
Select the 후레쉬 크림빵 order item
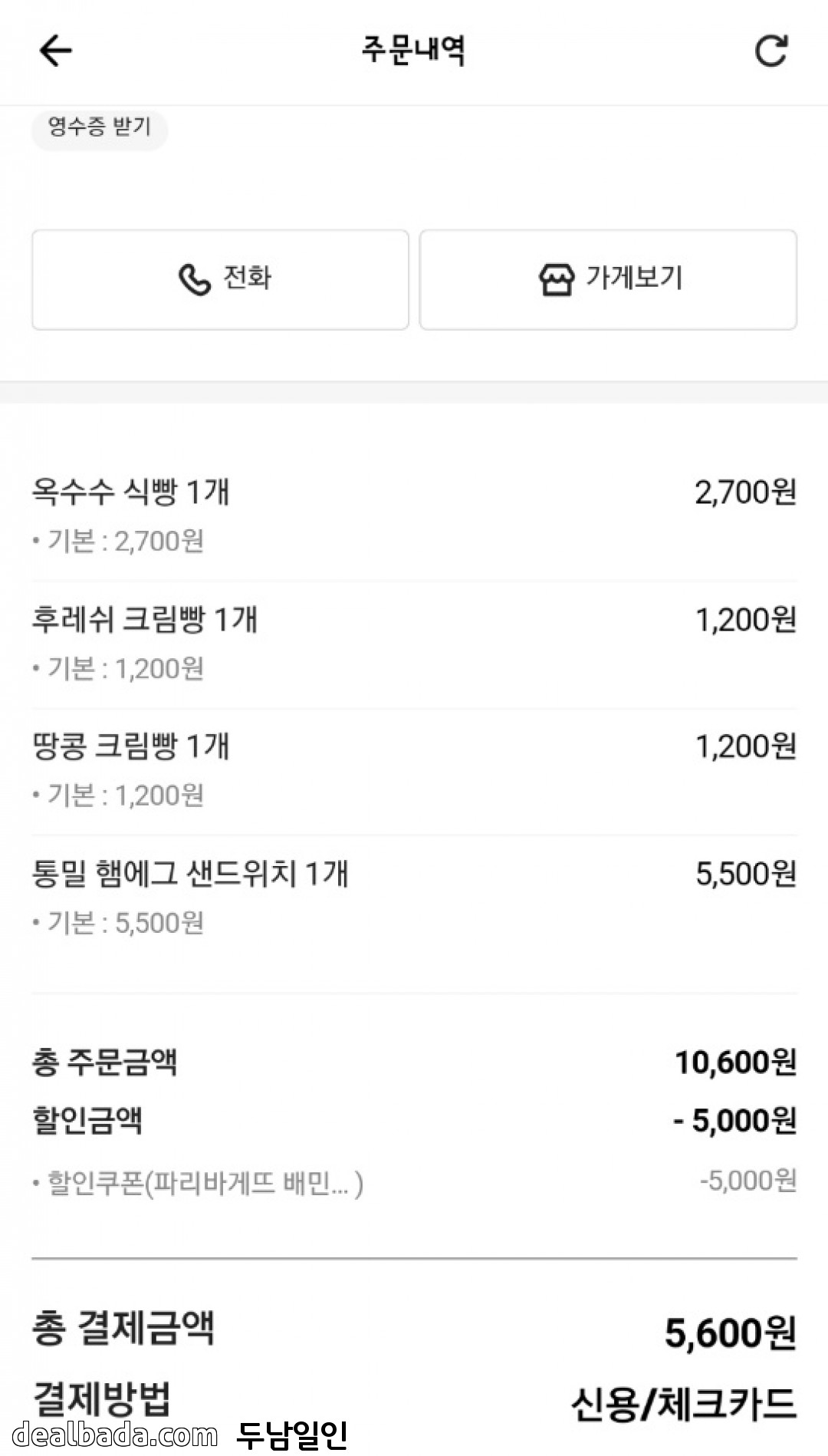[145, 619]
